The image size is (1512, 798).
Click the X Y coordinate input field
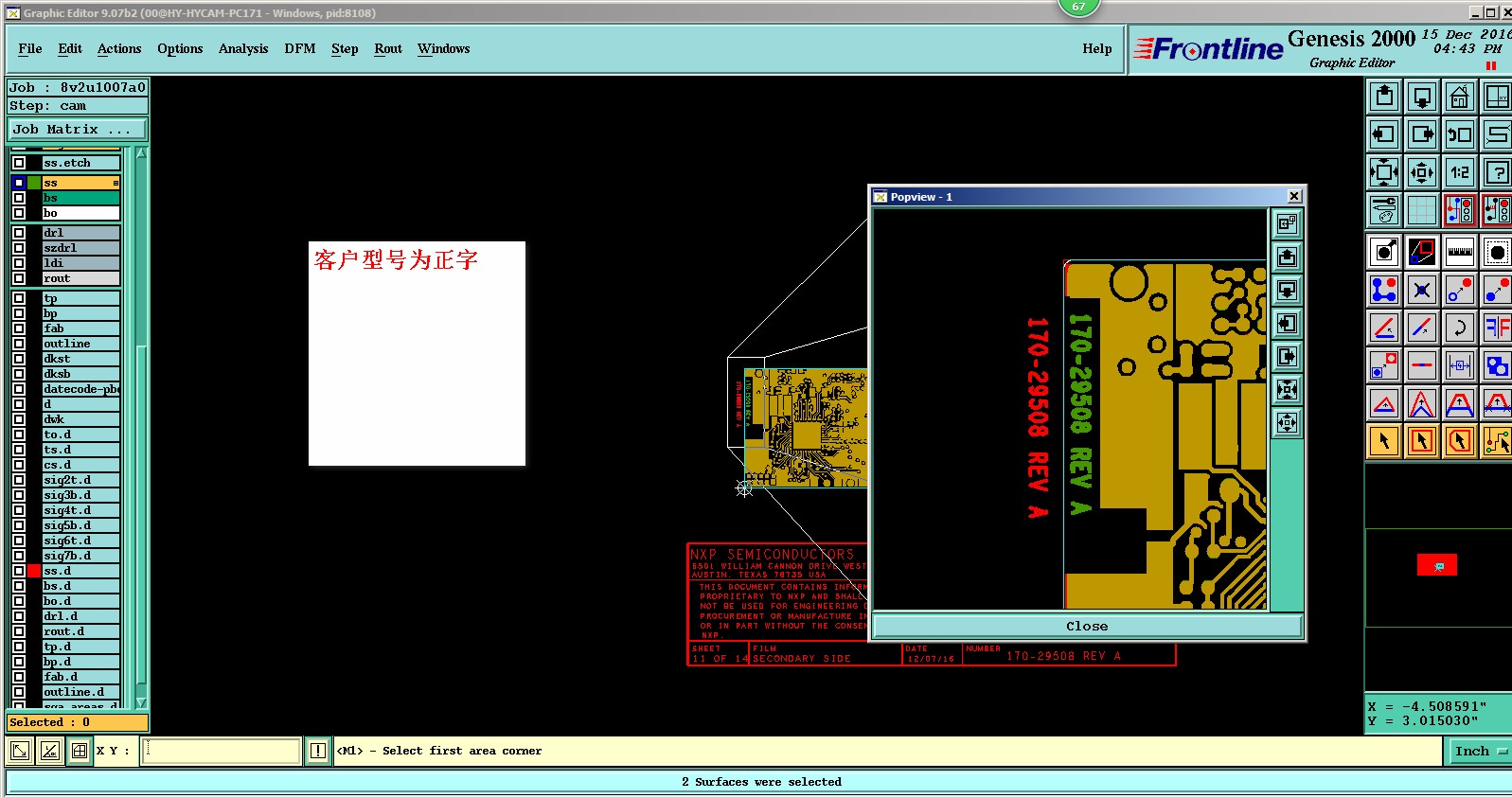[222, 751]
